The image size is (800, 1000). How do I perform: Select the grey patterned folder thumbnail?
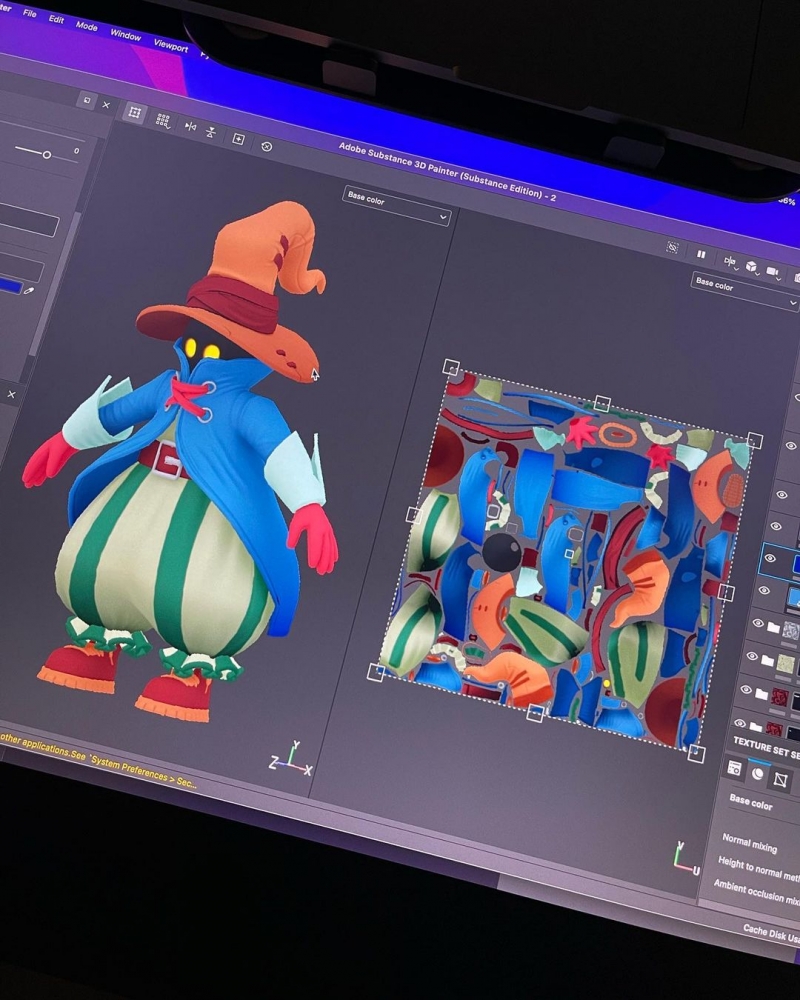(791, 632)
